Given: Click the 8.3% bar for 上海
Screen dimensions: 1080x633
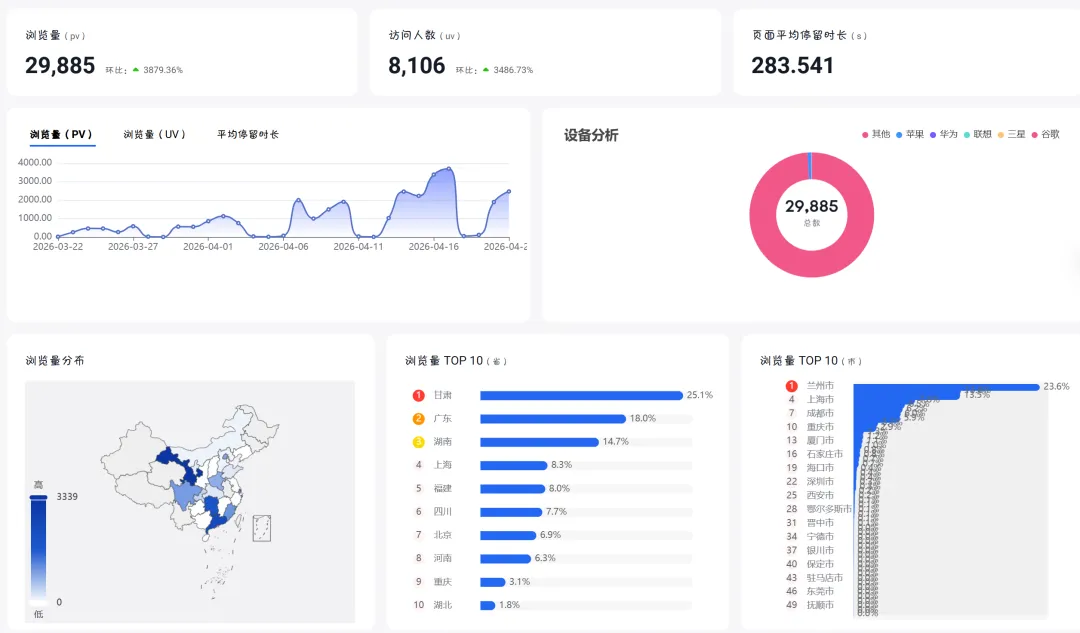Looking at the screenshot, I should click(513, 466).
